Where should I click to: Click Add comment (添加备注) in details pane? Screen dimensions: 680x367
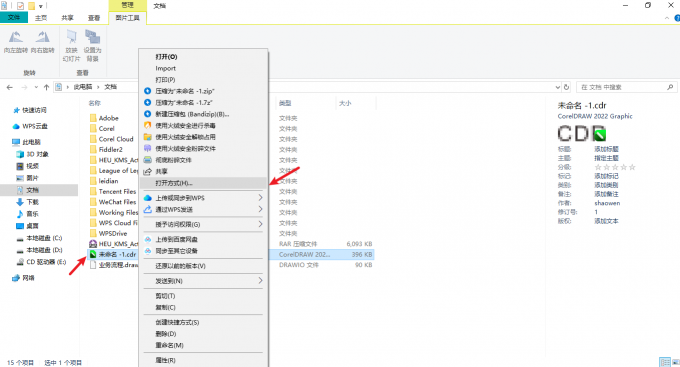[606, 194]
